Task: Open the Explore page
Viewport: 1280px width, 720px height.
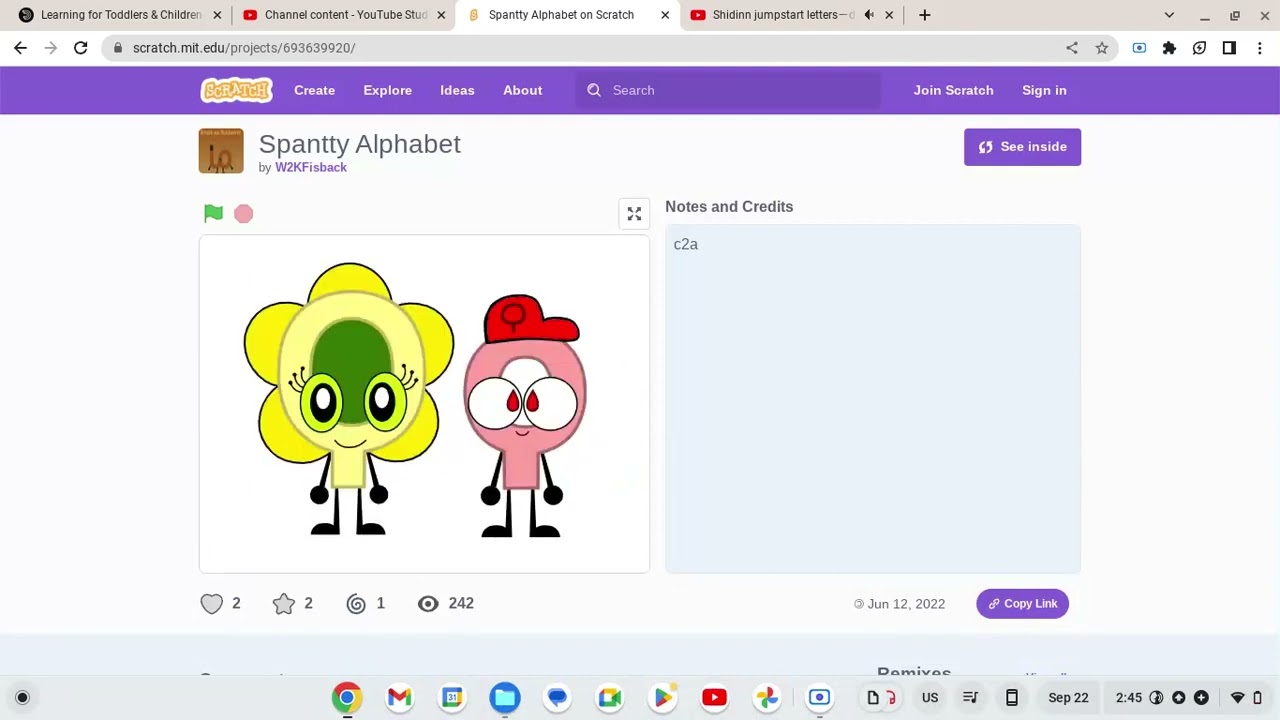Action: (x=387, y=90)
